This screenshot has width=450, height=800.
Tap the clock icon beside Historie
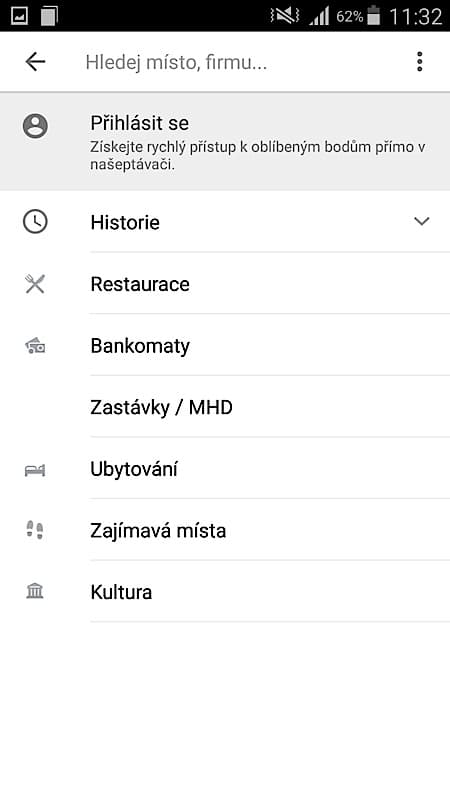click(35, 222)
